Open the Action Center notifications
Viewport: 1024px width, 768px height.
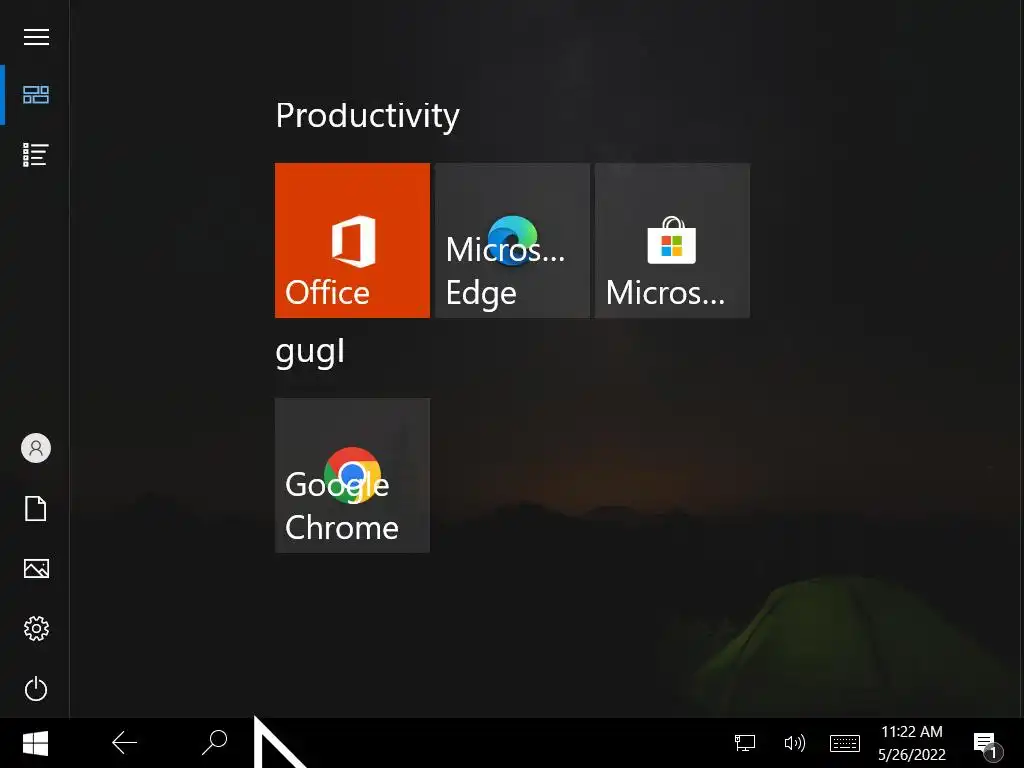coord(987,744)
